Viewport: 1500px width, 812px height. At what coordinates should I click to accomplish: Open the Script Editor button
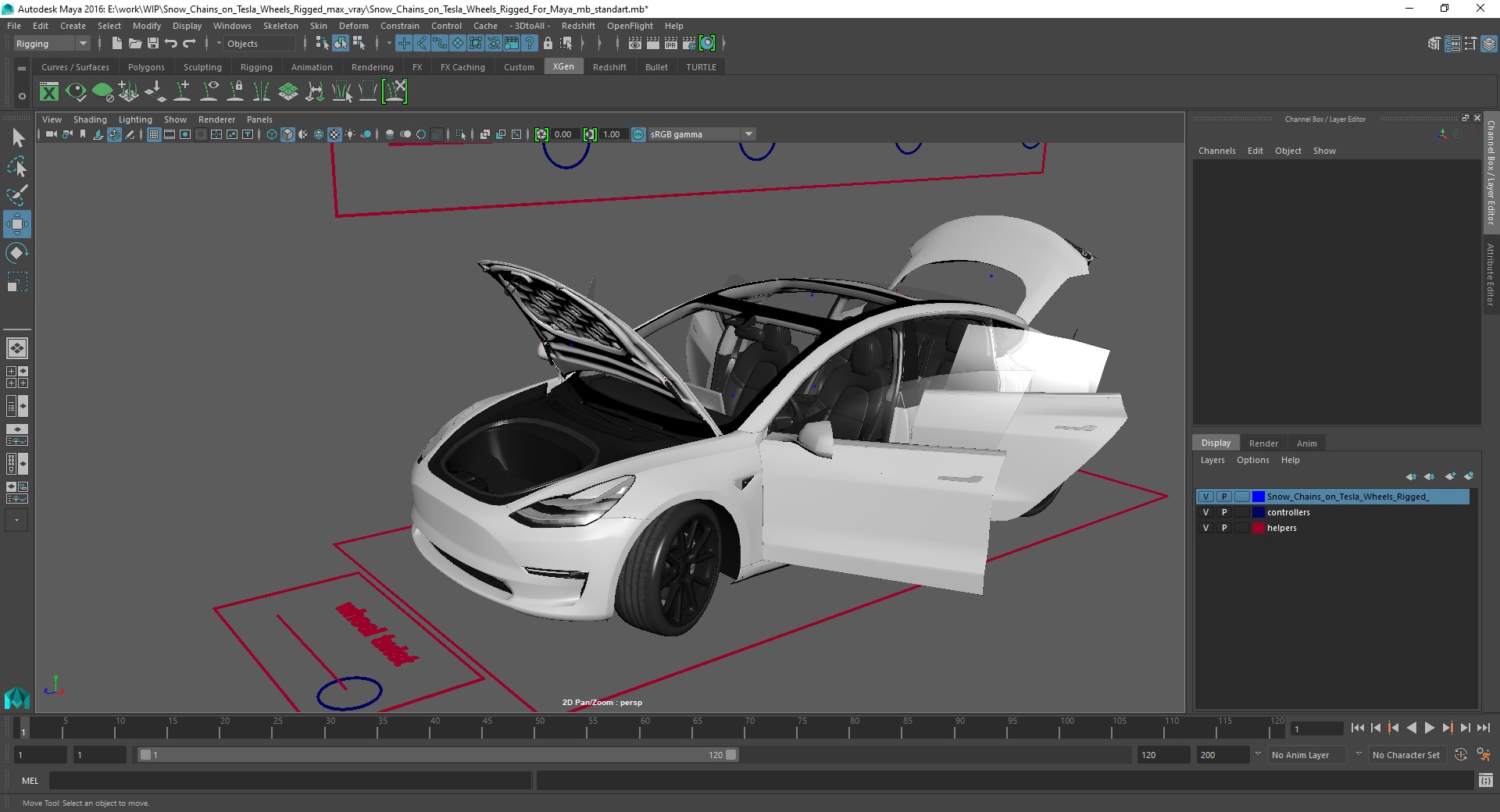click(1485, 780)
